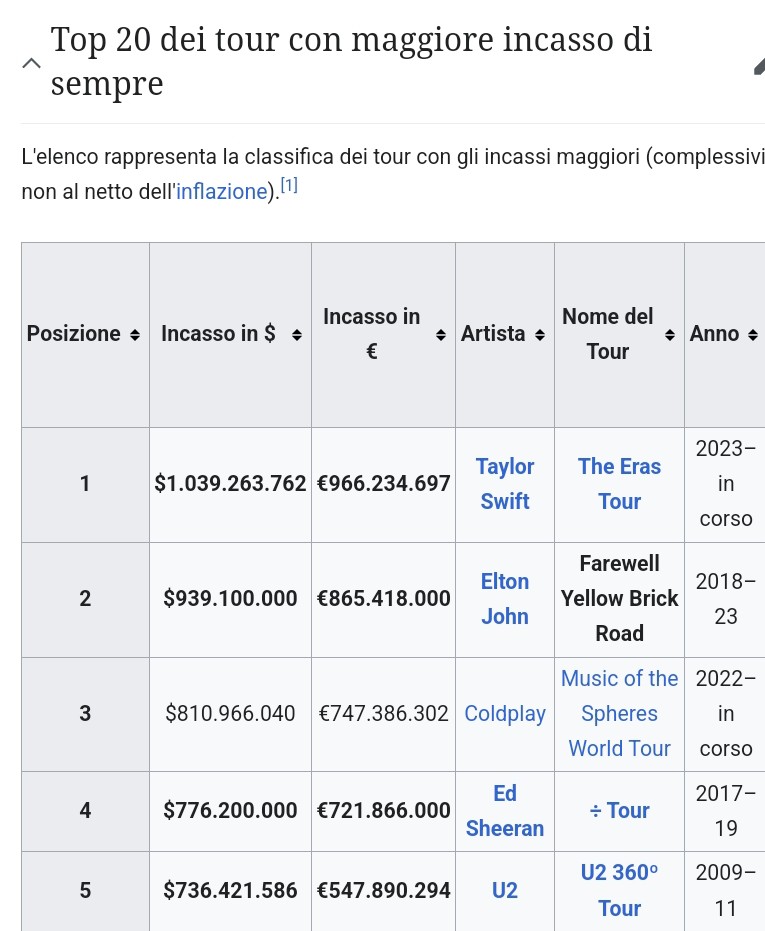Click the pencil edit icon beside heading
The image size is (765, 931).
pyautogui.click(x=759, y=66)
